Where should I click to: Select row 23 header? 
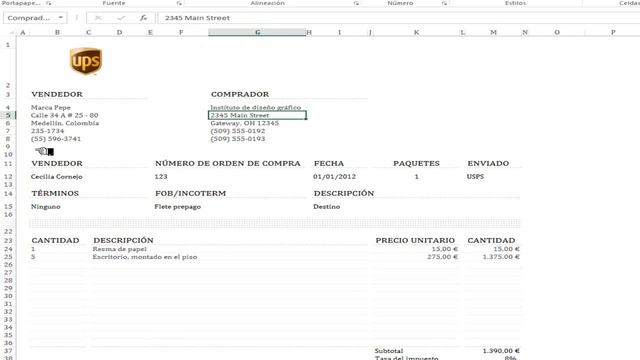point(8,240)
